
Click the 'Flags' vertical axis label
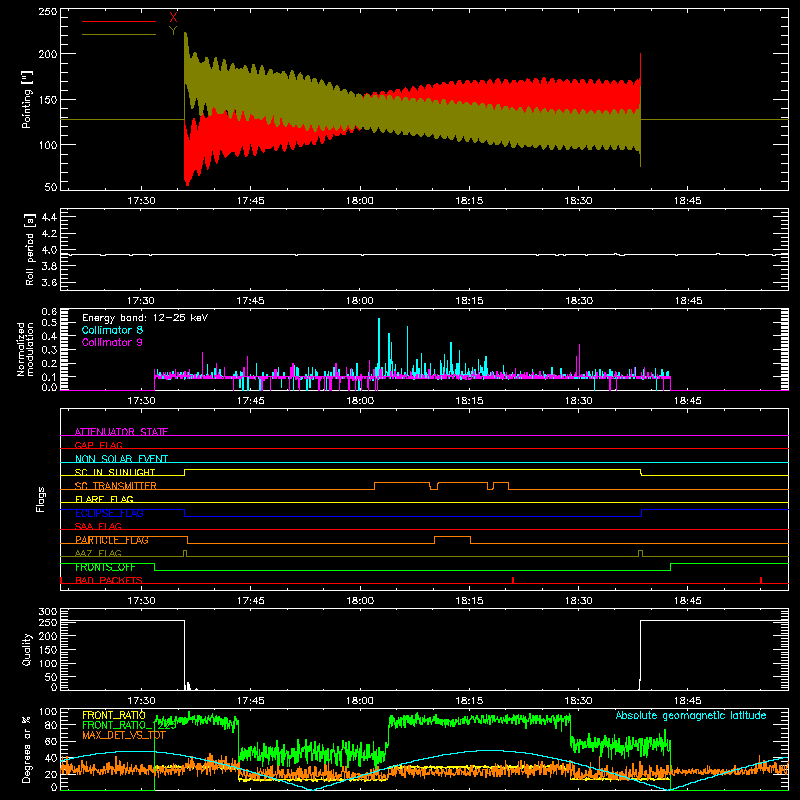(40, 499)
